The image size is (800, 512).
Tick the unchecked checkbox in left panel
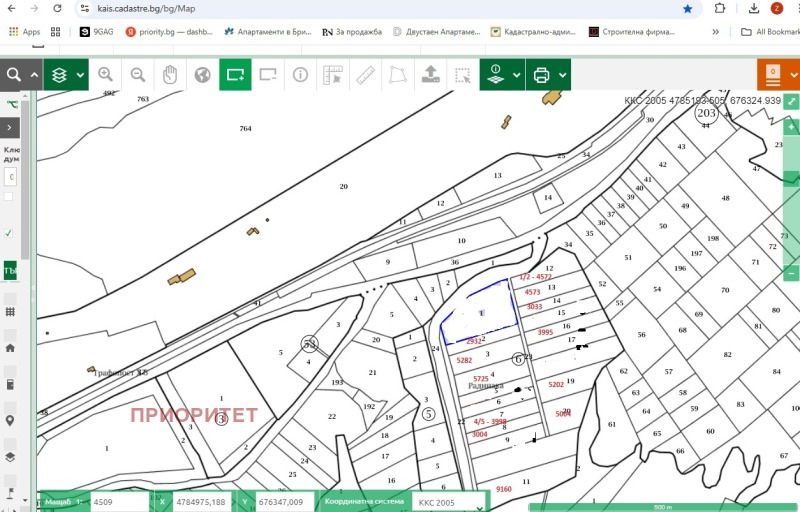10,196
